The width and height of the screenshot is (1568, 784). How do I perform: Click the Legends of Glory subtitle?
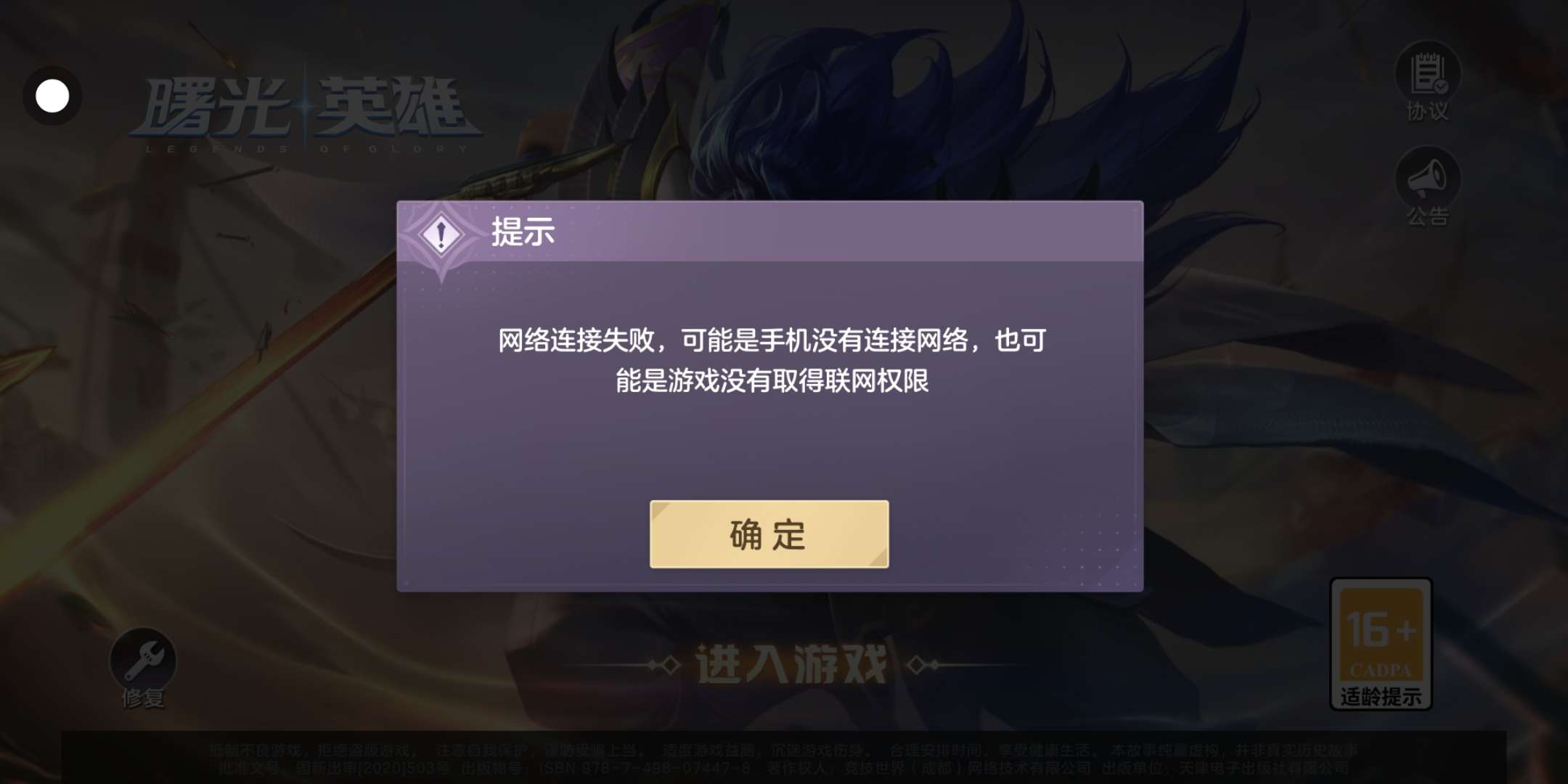click(306, 149)
